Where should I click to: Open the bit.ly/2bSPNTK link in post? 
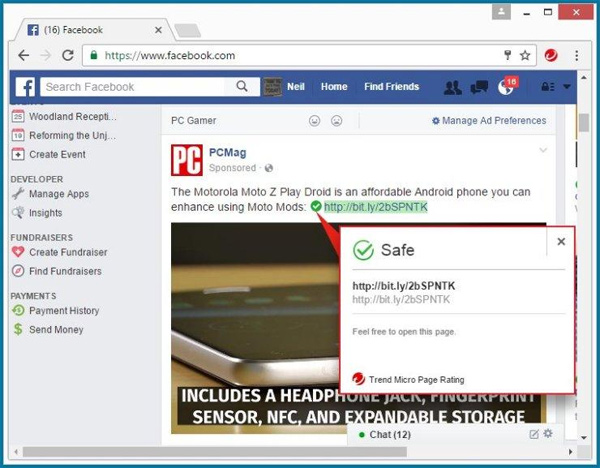coord(376,207)
